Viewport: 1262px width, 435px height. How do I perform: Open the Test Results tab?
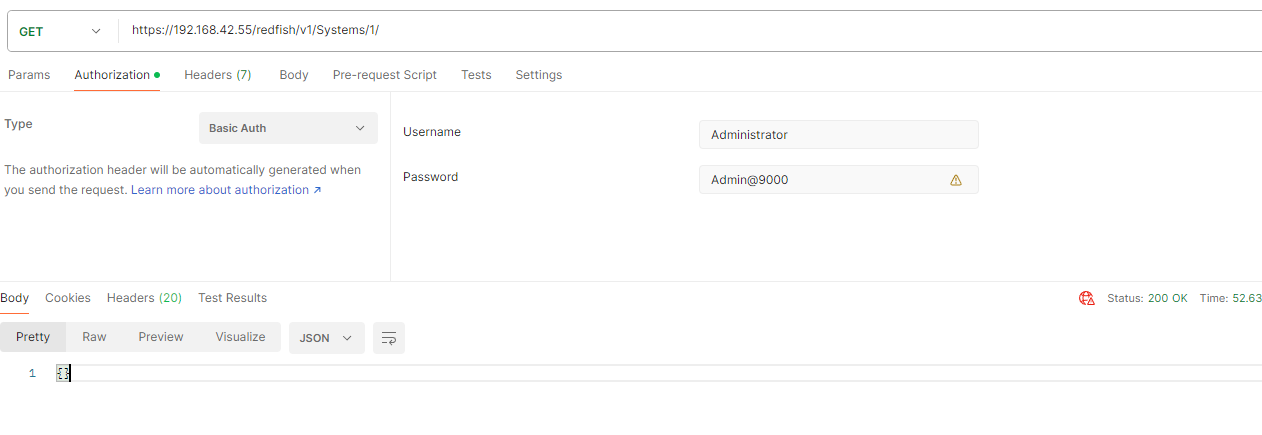(x=232, y=298)
